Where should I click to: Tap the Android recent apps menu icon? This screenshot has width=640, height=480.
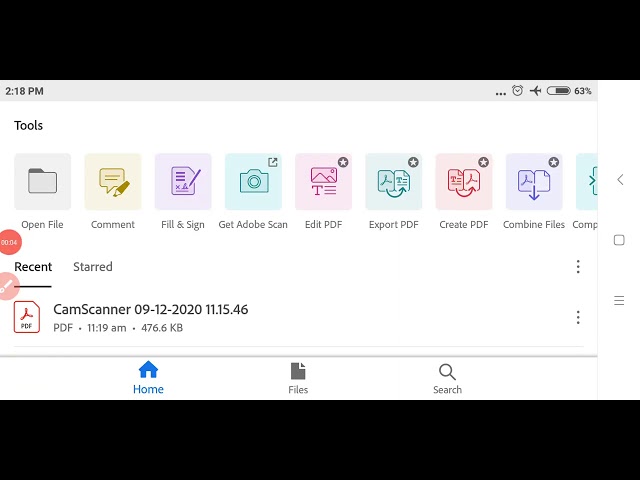(619, 300)
